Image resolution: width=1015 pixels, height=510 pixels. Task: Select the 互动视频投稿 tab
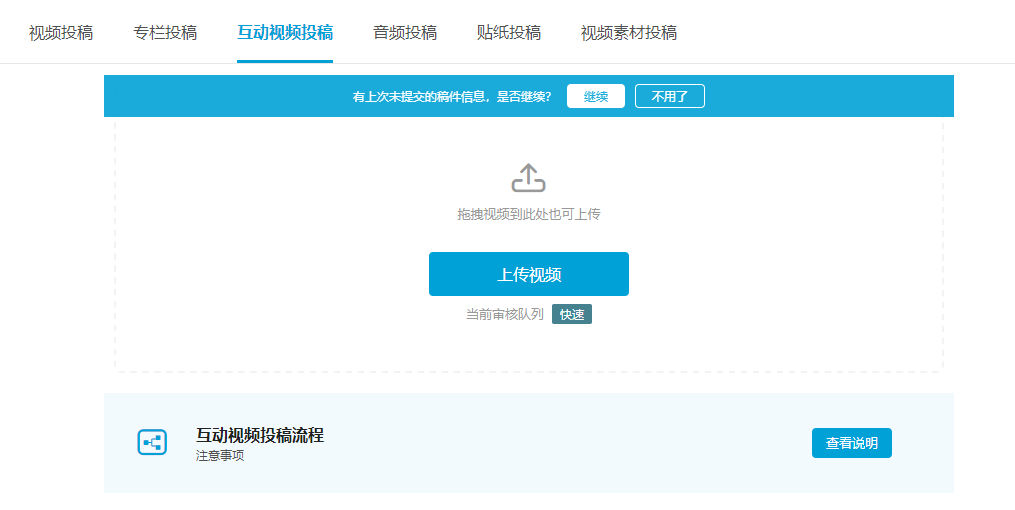point(285,32)
